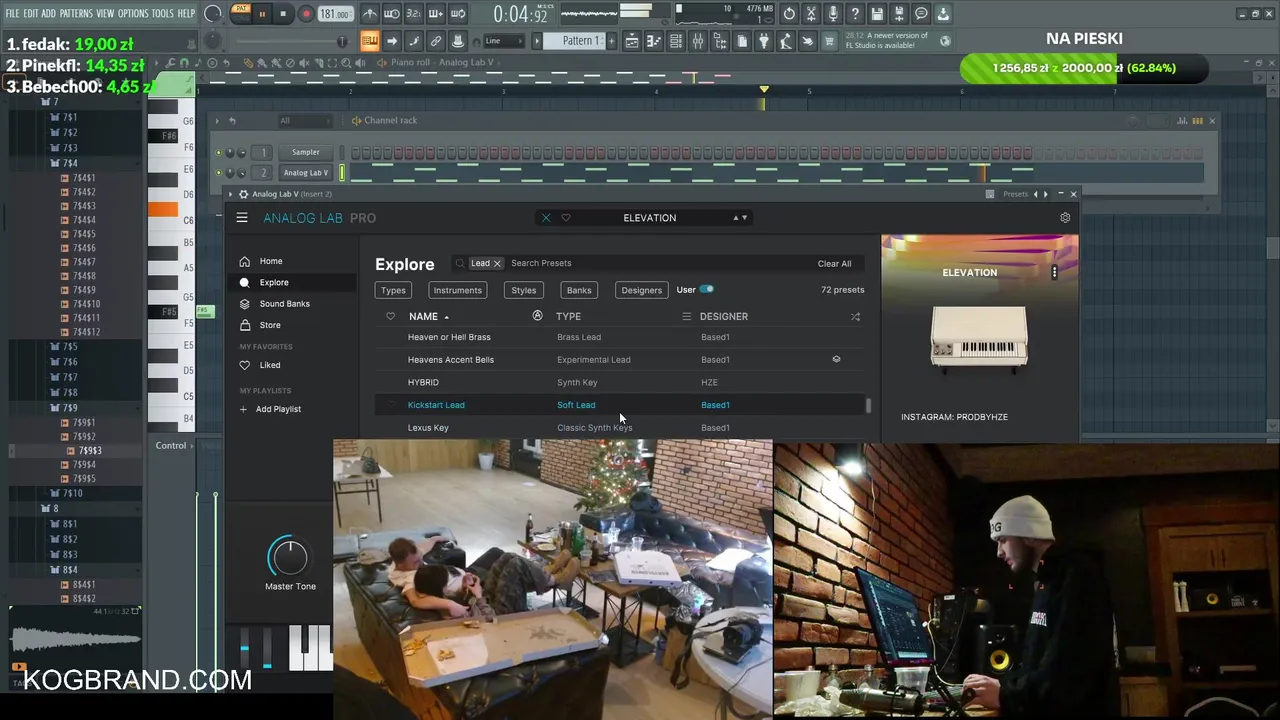
Task: Open the Line snap dropdown
Action: pos(506,41)
